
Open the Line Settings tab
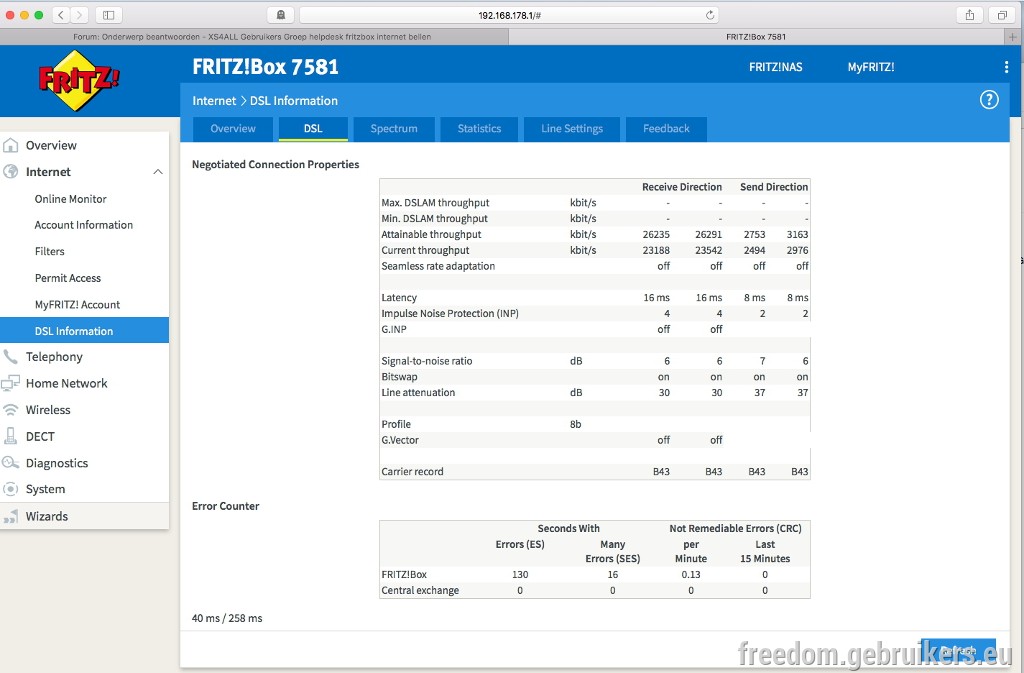pos(571,129)
